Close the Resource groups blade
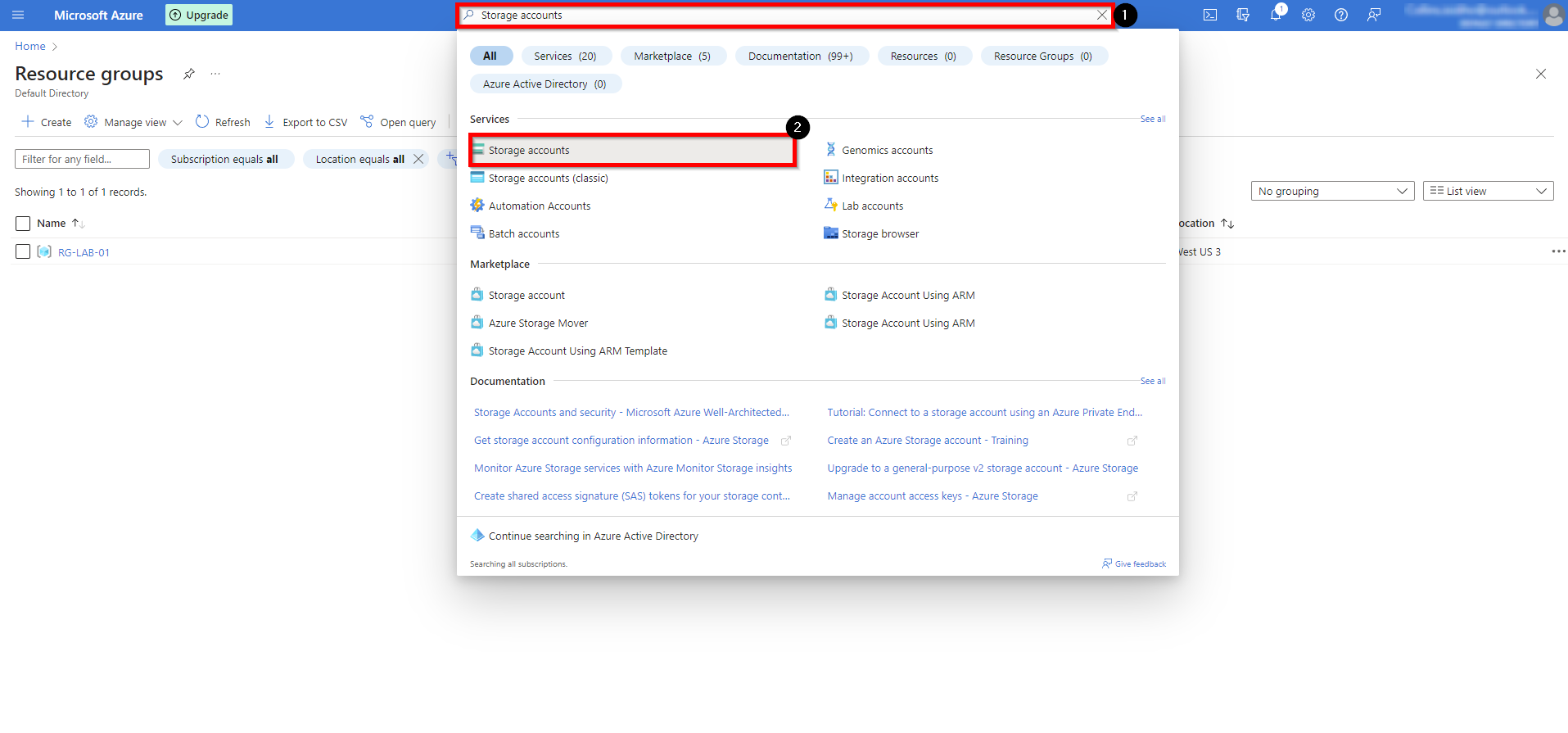This screenshot has height=733, width=1568. pyautogui.click(x=1541, y=74)
